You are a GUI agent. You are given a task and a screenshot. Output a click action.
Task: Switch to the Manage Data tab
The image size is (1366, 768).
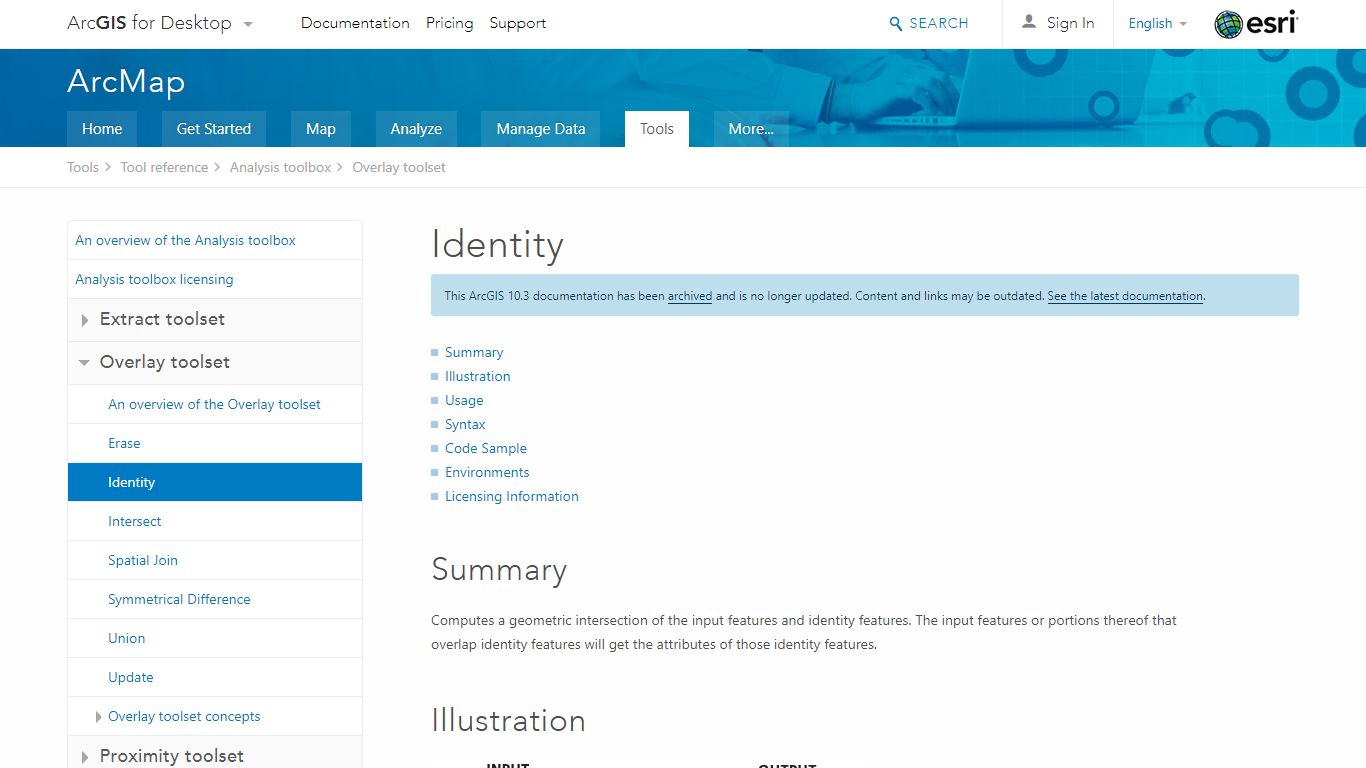(x=541, y=129)
